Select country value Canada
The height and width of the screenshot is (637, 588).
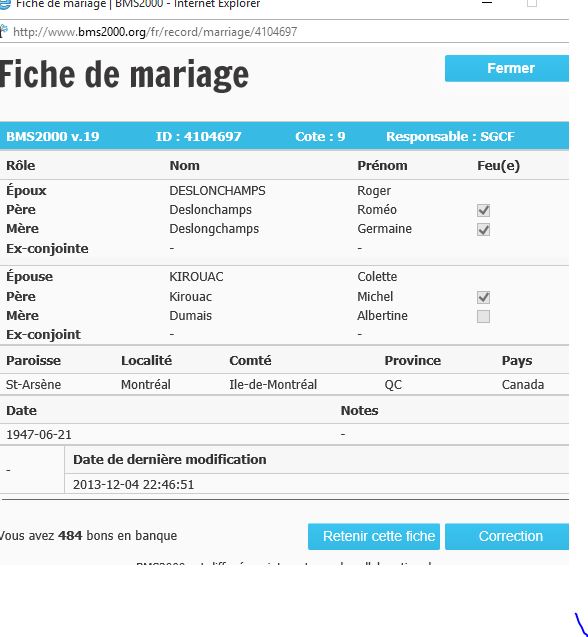pyautogui.click(x=523, y=385)
